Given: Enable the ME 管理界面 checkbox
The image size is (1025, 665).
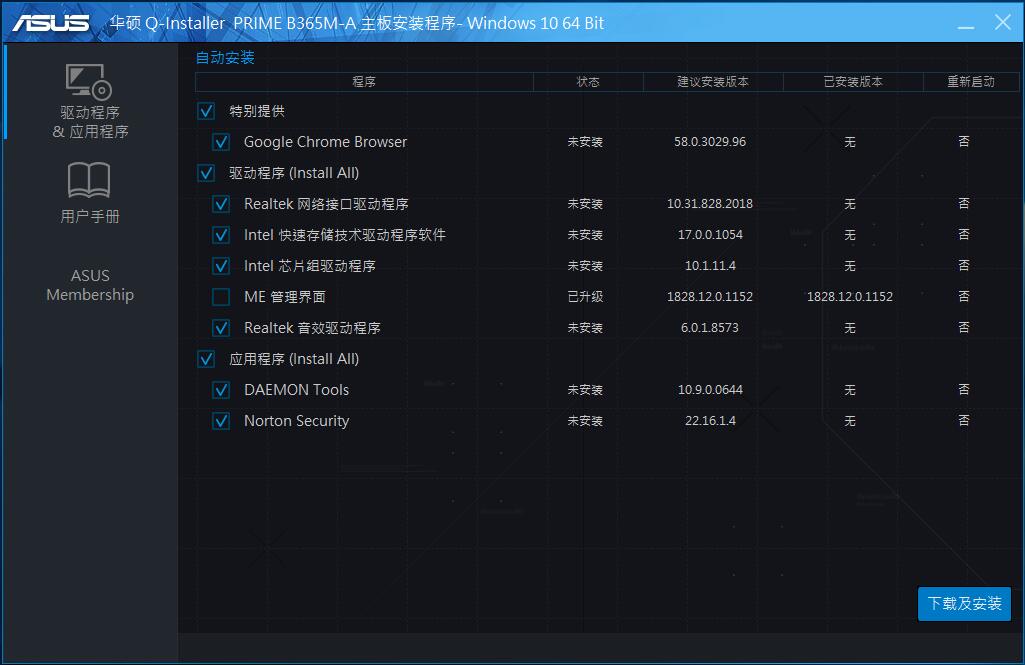Looking at the screenshot, I should (x=221, y=296).
